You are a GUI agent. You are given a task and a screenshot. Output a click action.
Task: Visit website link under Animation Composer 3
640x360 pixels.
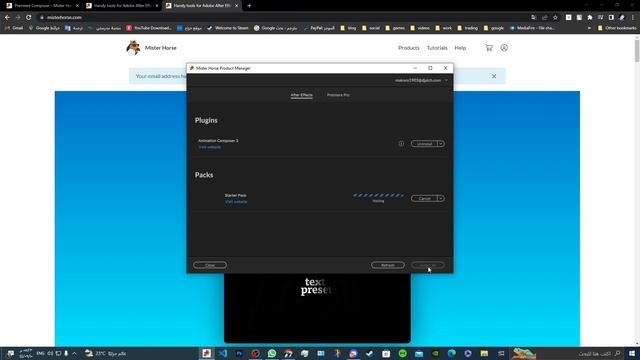pos(209,147)
